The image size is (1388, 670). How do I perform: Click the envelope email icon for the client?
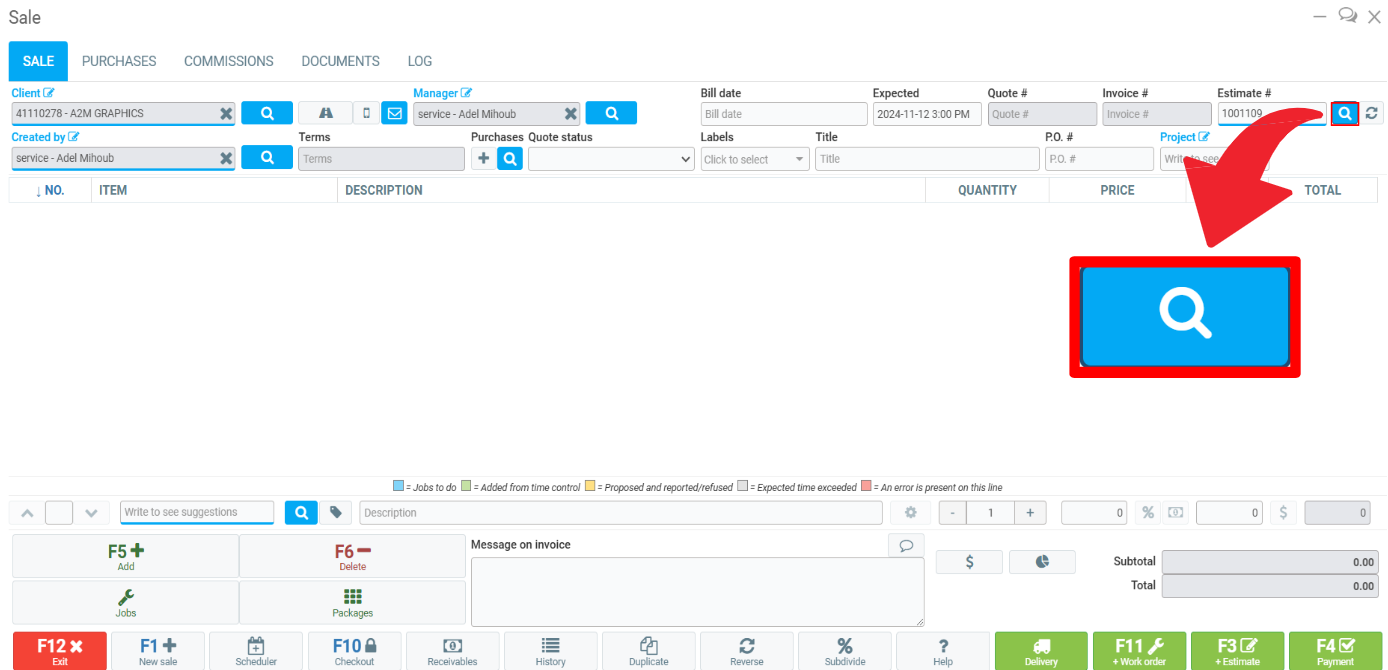[394, 114]
